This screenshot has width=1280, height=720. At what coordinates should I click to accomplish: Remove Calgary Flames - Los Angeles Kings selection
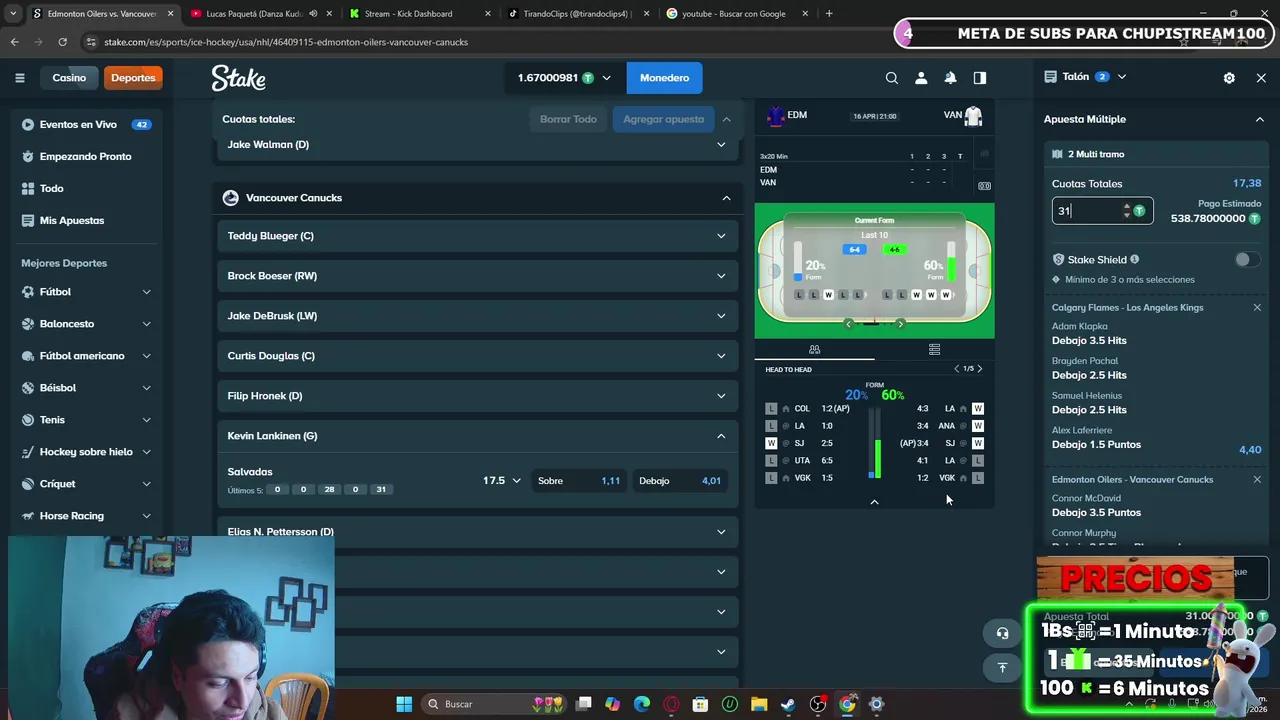1257,307
